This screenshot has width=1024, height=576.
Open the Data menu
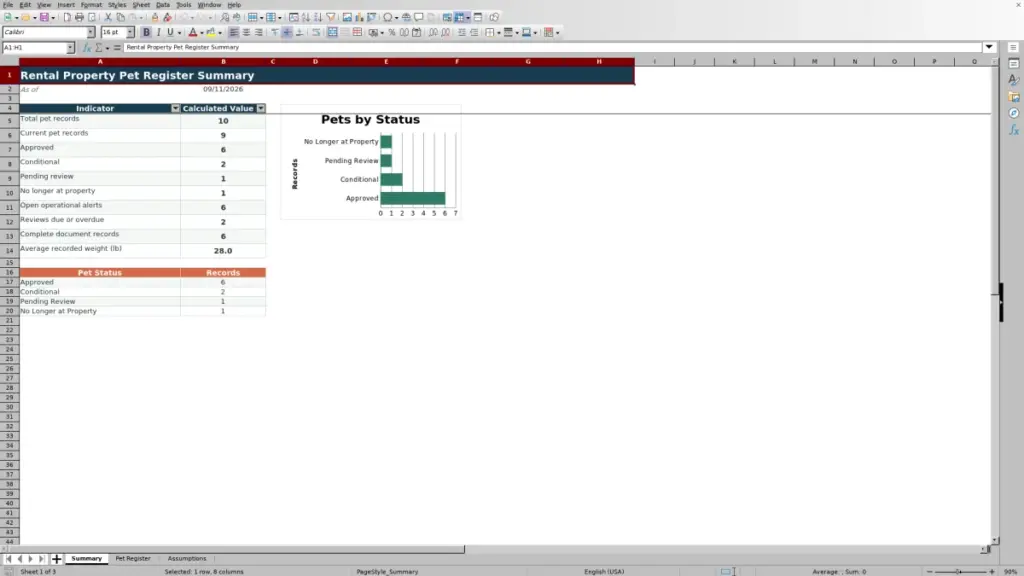[163, 5]
